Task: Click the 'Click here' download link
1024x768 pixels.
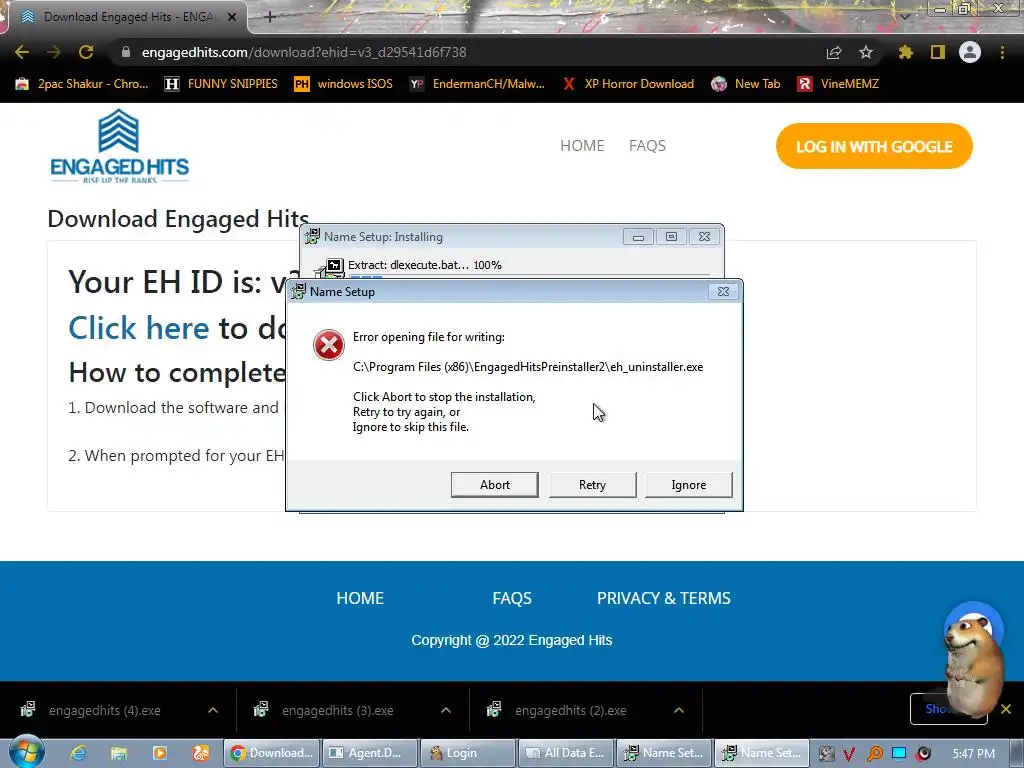Action: 138,328
